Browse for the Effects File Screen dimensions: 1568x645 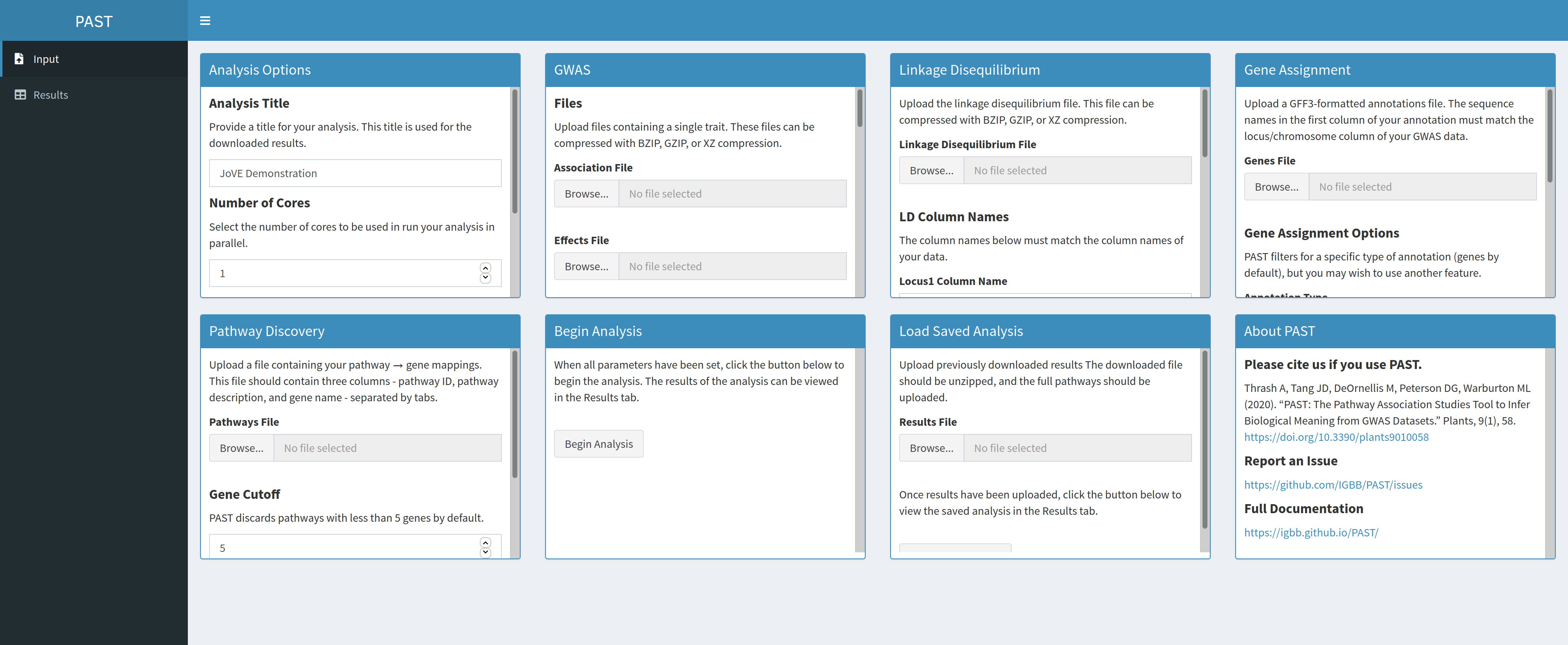tap(586, 266)
